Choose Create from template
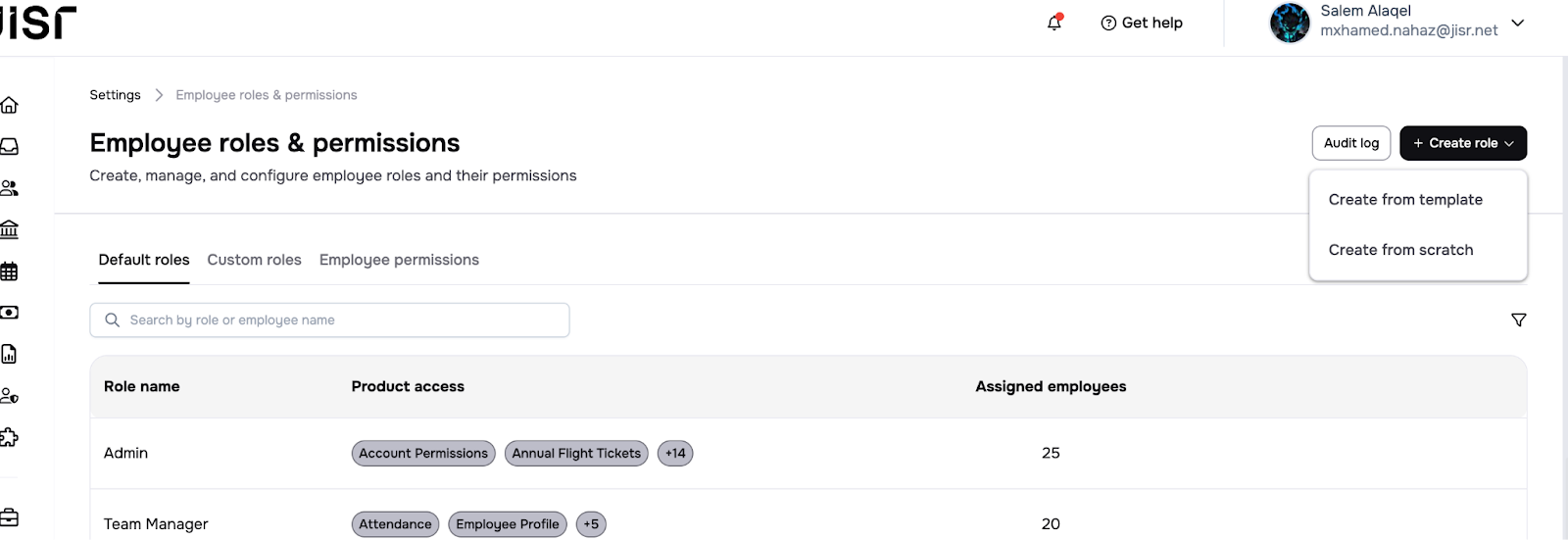 pos(1405,200)
